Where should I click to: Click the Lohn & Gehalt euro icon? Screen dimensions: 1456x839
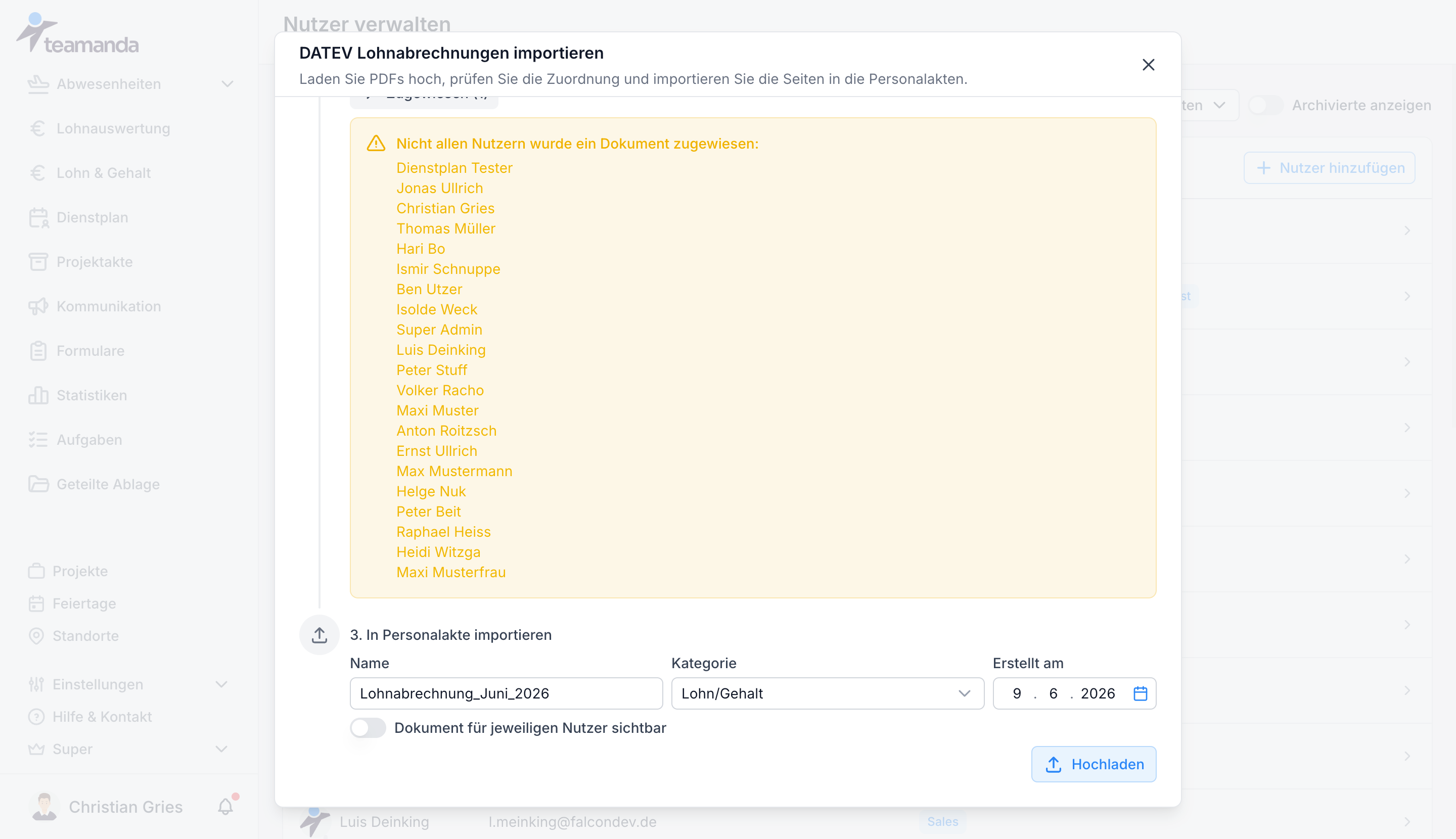(x=38, y=173)
